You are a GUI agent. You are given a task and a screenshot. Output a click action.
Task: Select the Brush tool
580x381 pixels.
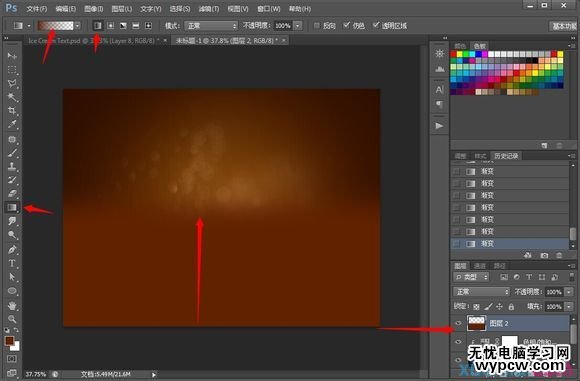[x=12, y=153]
